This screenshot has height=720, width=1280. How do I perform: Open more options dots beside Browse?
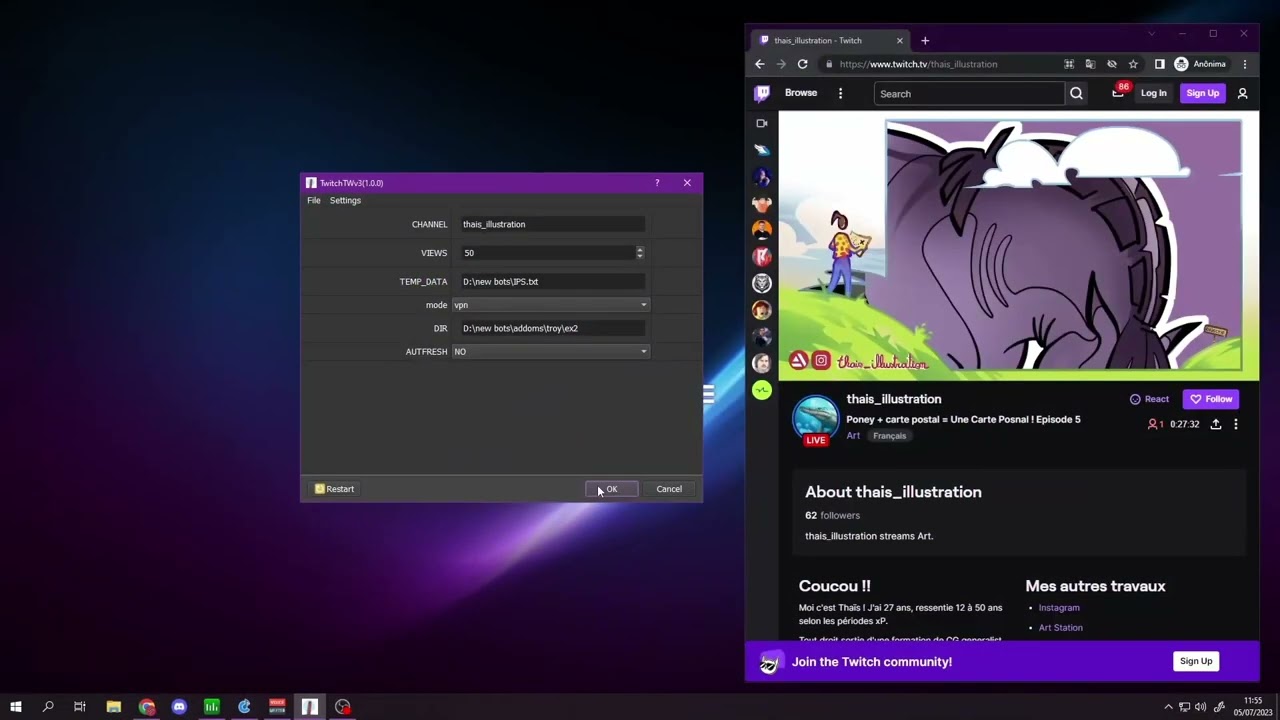(840, 93)
